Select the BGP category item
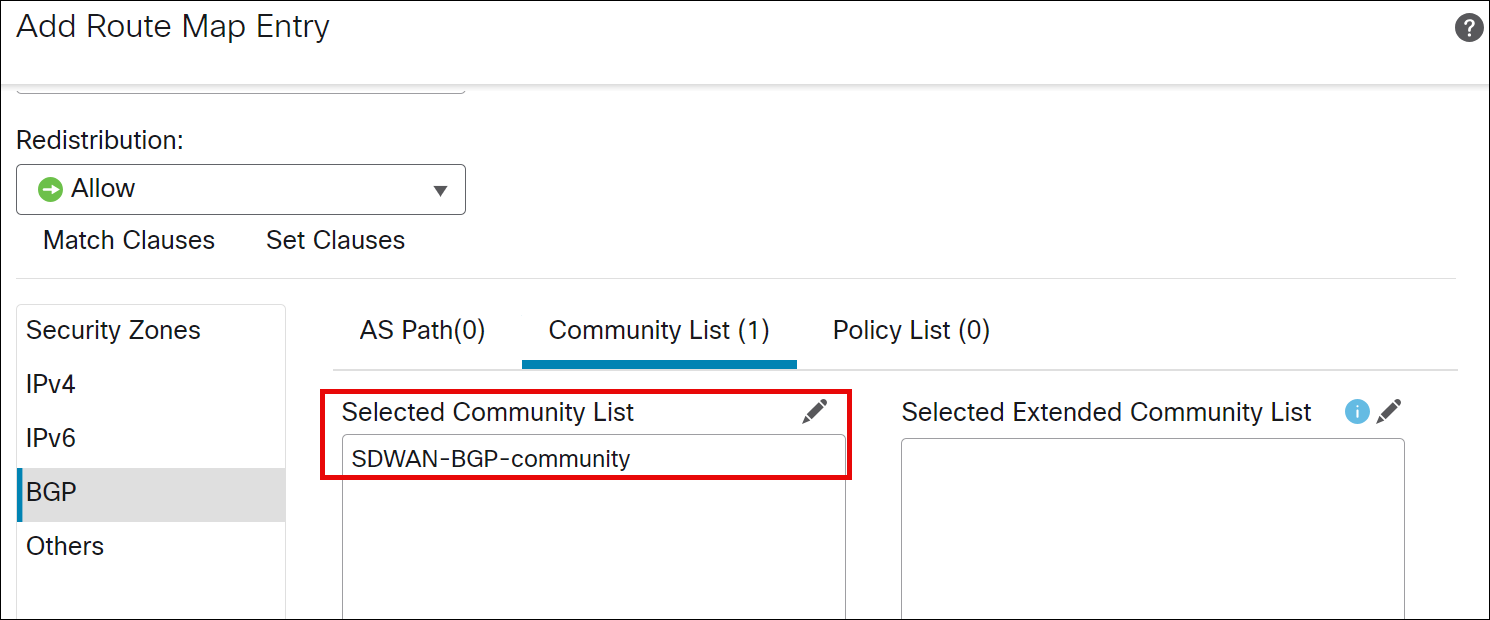The height and width of the screenshot is (620, 1490). 52,492
